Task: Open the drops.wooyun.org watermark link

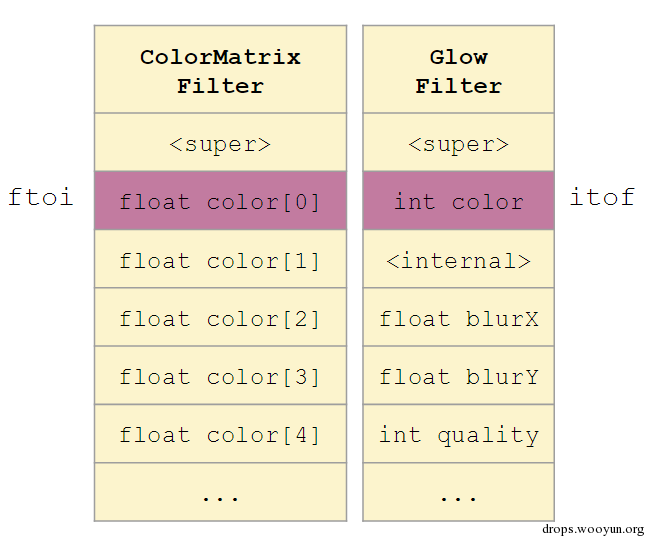Action: click(593, 529)
